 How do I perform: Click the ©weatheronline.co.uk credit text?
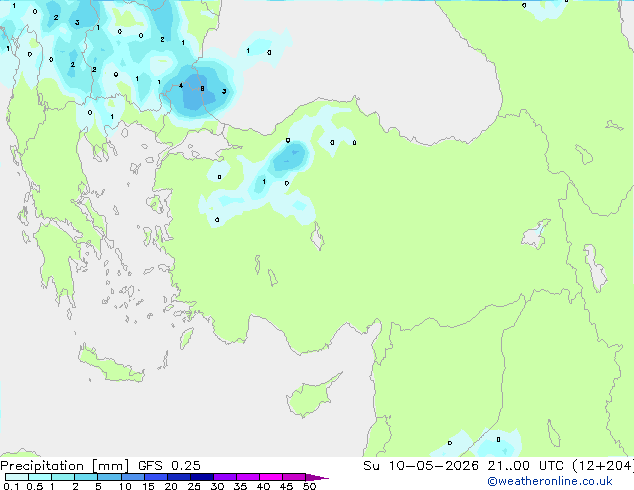pyautogui.click(x=550, y=481)
